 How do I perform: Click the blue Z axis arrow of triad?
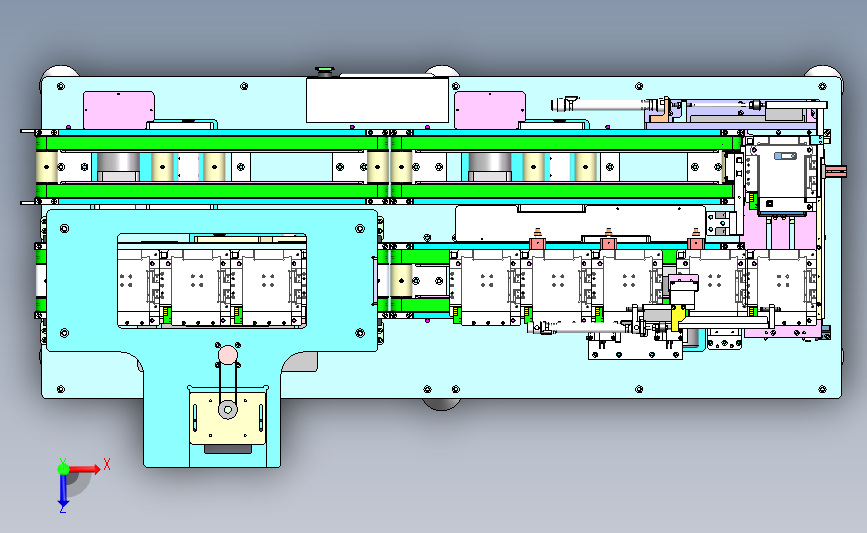point(63,490)
